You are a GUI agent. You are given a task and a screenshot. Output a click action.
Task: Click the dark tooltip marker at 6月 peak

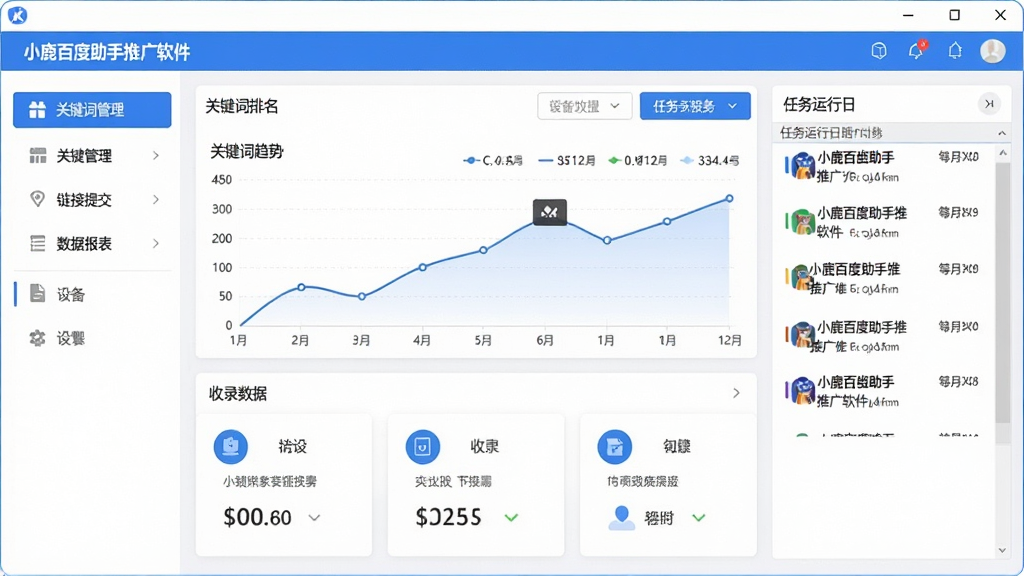[549, 212]
